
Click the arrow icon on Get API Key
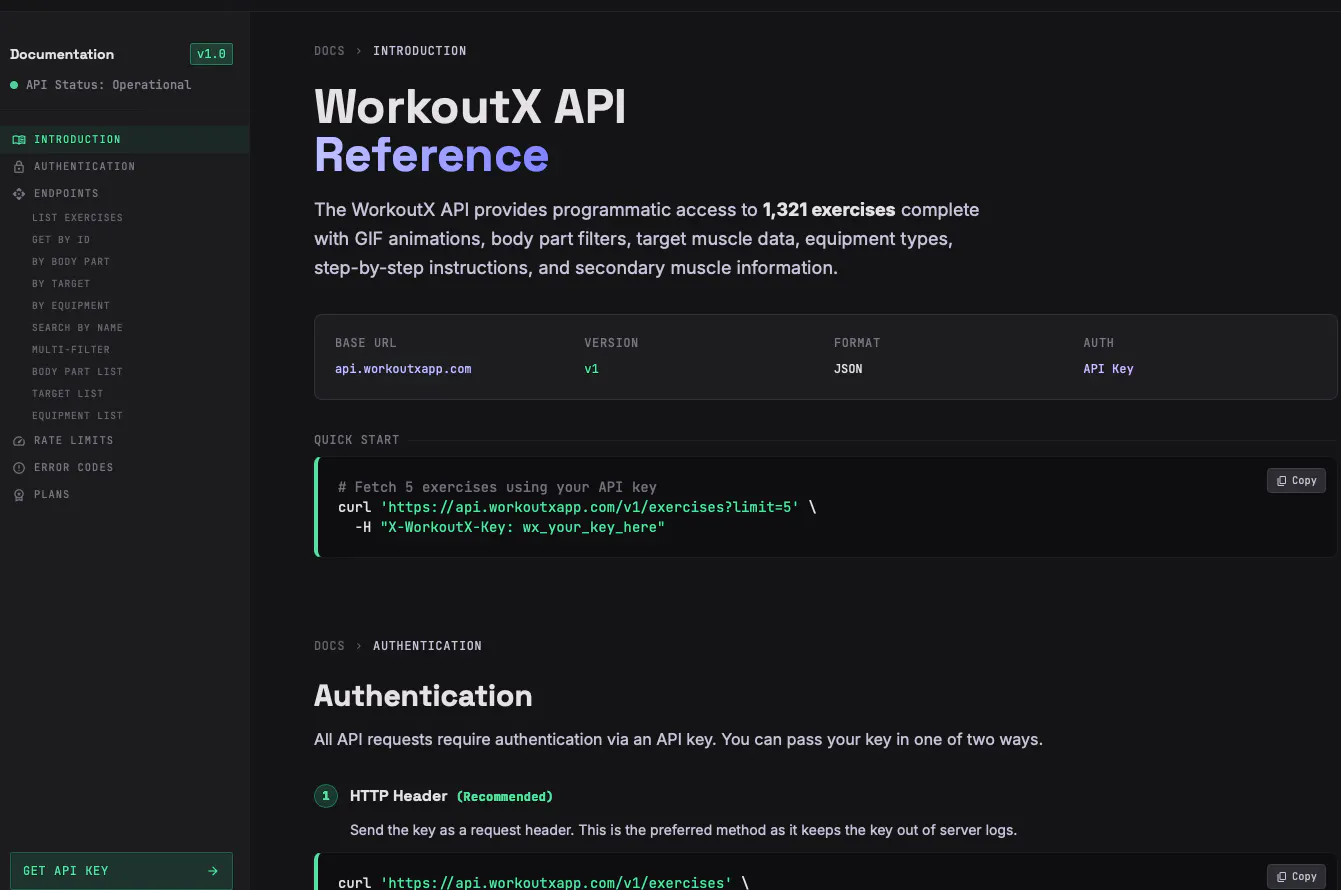tap(213, 871)
